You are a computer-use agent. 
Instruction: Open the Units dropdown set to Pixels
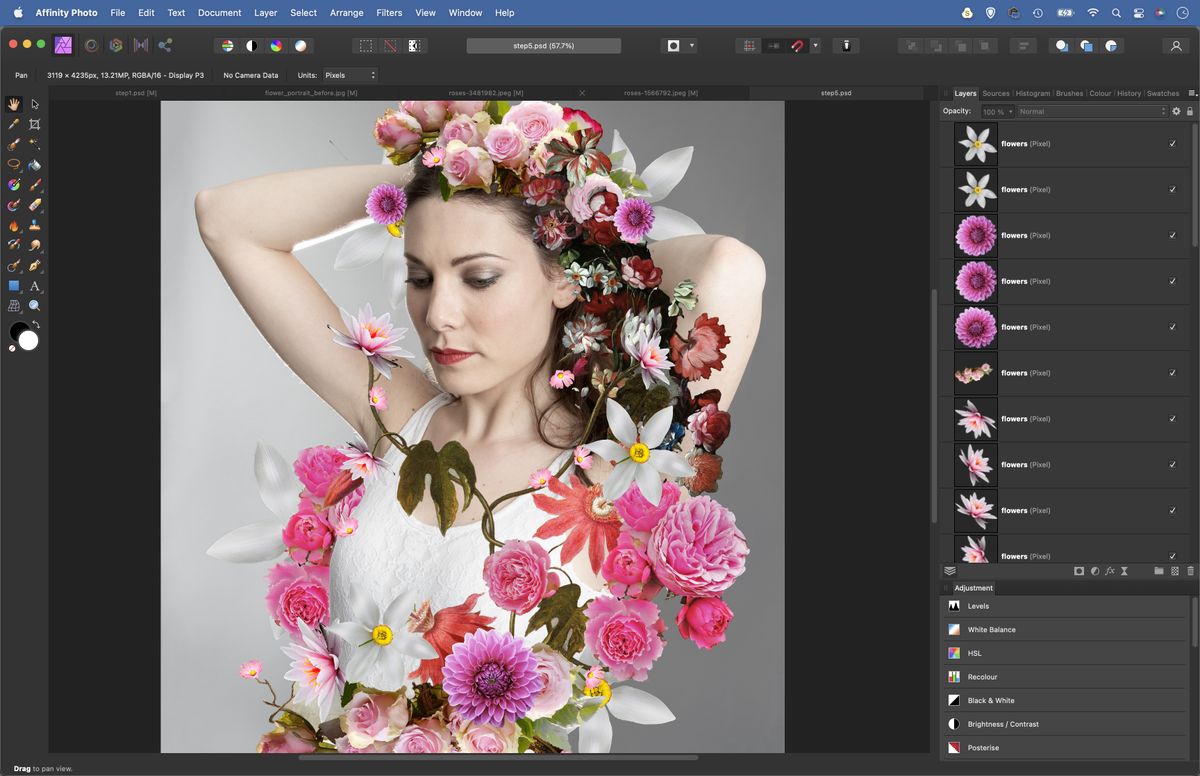pos(350,74)
